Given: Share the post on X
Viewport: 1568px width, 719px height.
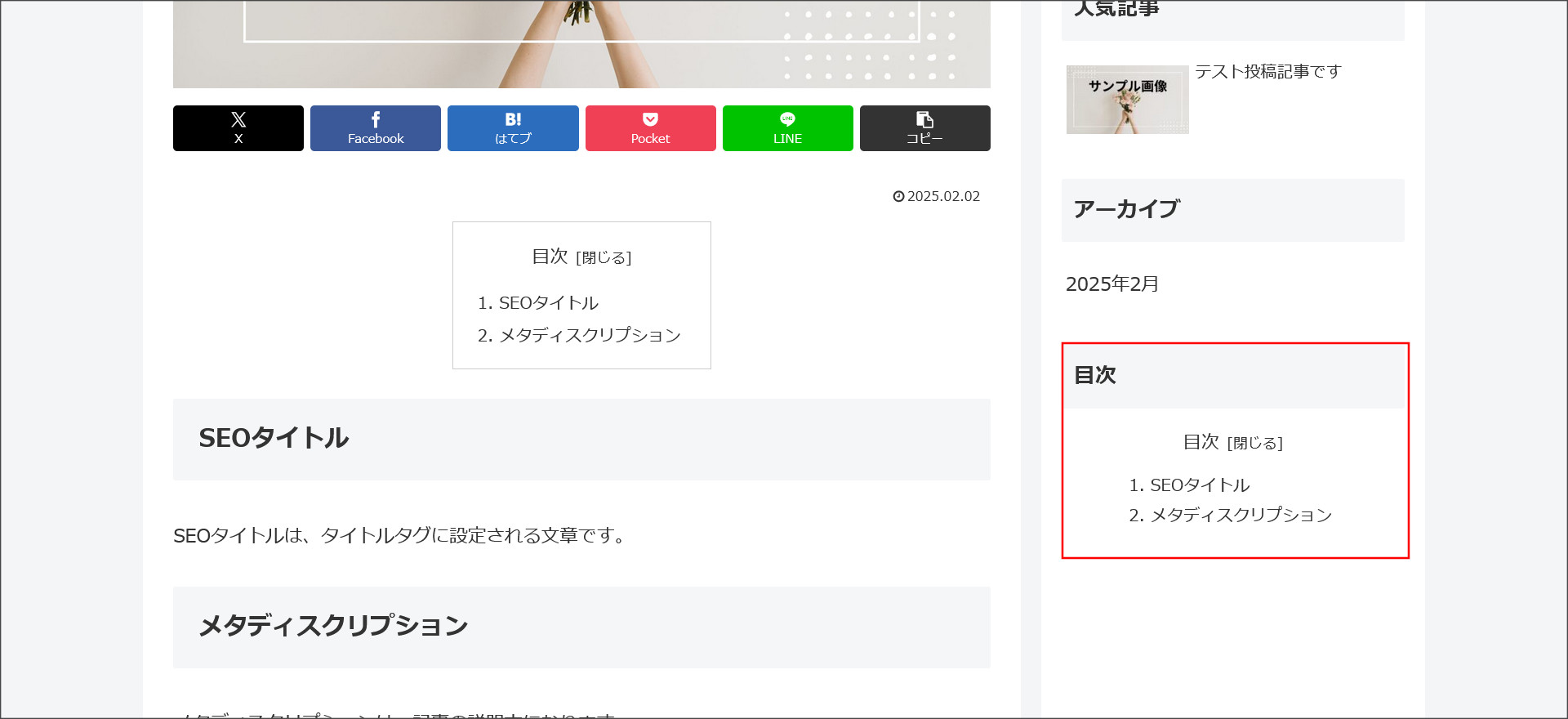Looking at the screenshot, I should click(x=238, y=128).
